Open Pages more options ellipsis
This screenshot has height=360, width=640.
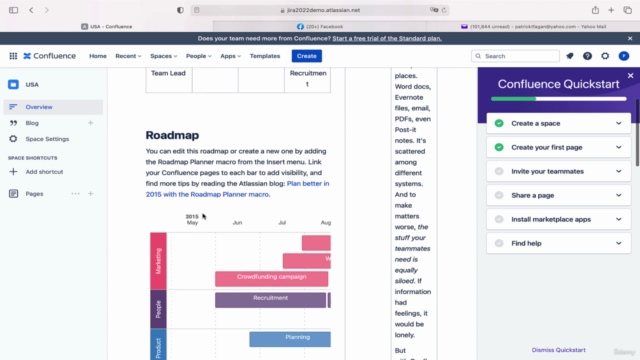[76, 193]
